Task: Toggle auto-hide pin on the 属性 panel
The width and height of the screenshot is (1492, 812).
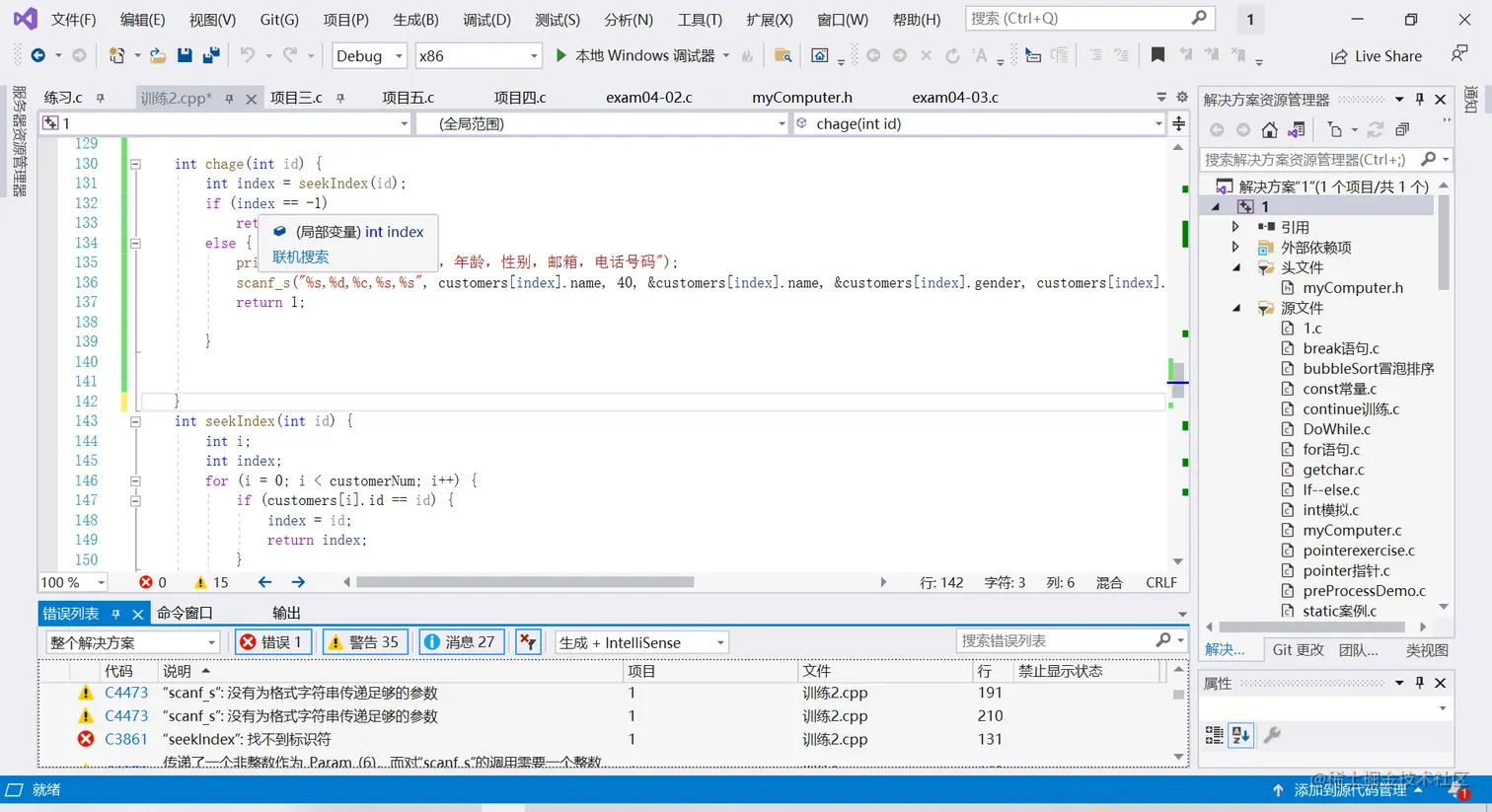Action: [1420, 683]
